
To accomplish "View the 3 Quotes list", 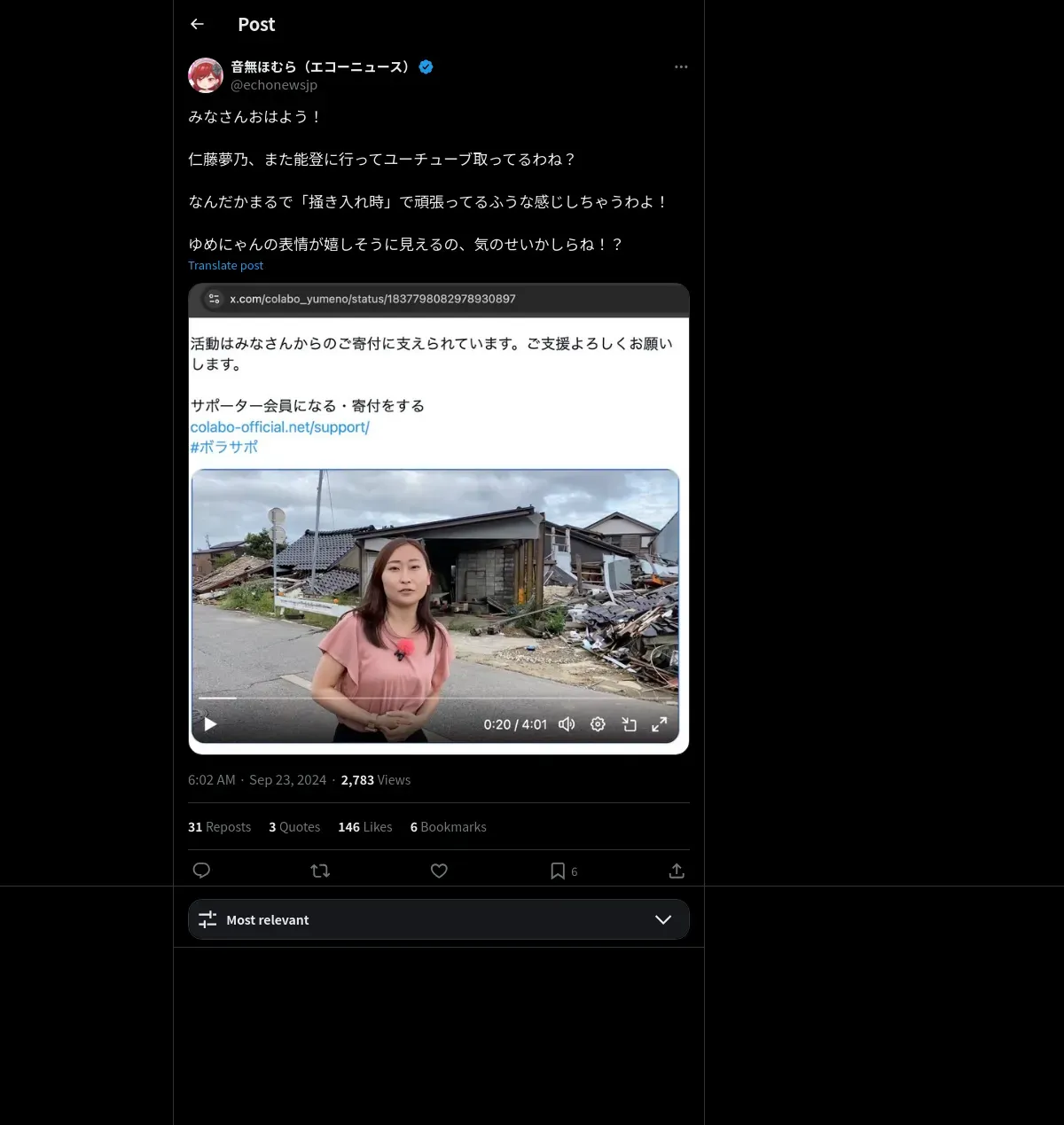I will pos(294,826).
